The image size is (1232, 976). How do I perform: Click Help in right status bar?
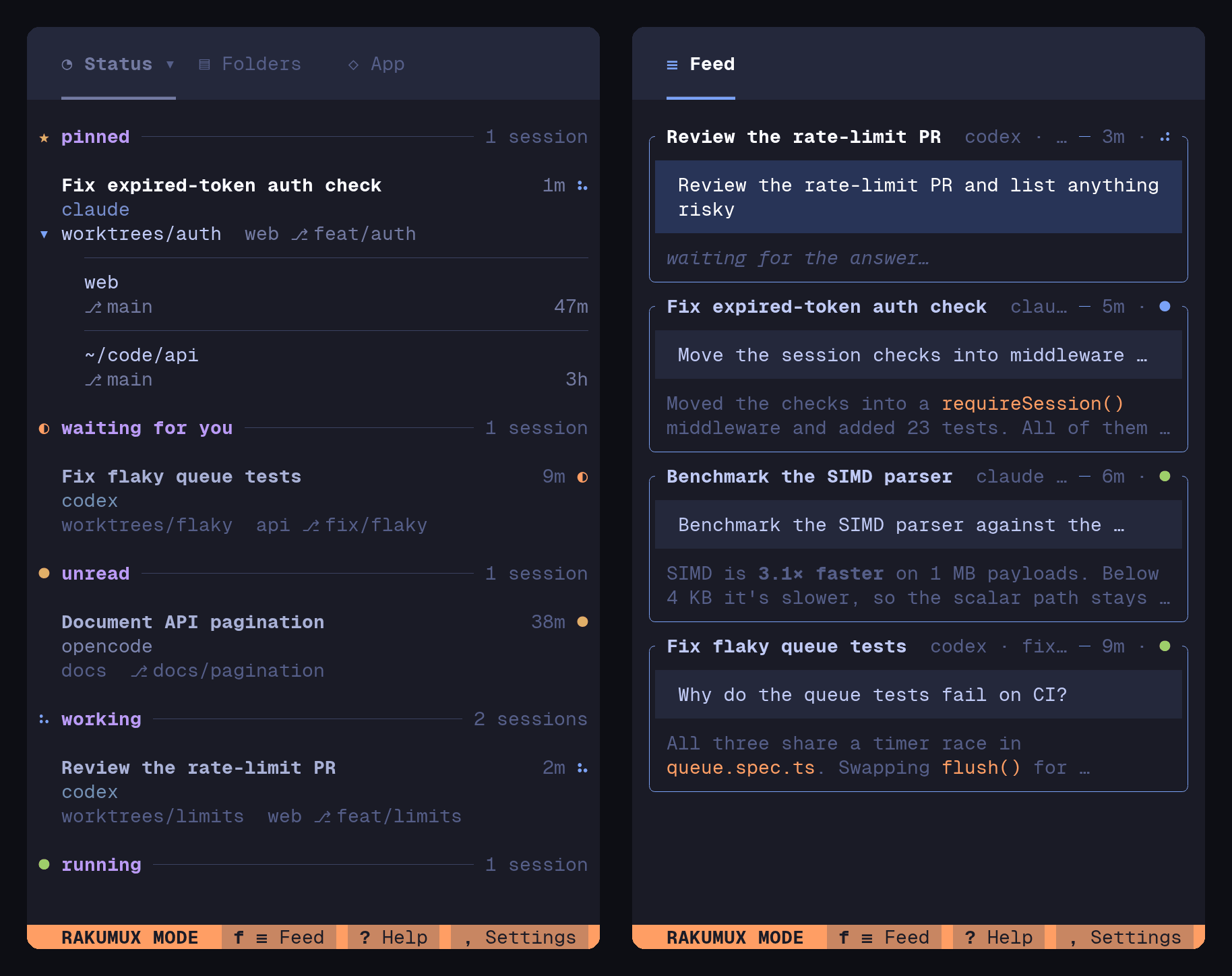pyautogui.click(x=999, y=938)
